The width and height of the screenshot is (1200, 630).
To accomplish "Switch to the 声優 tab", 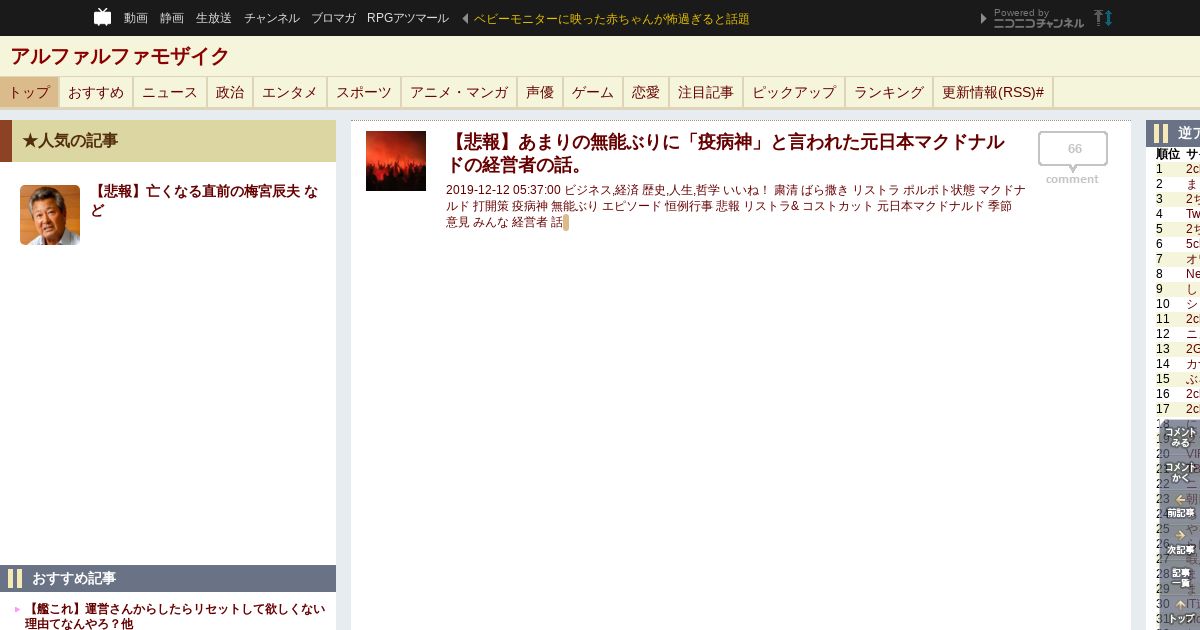I will pos(540,92).
